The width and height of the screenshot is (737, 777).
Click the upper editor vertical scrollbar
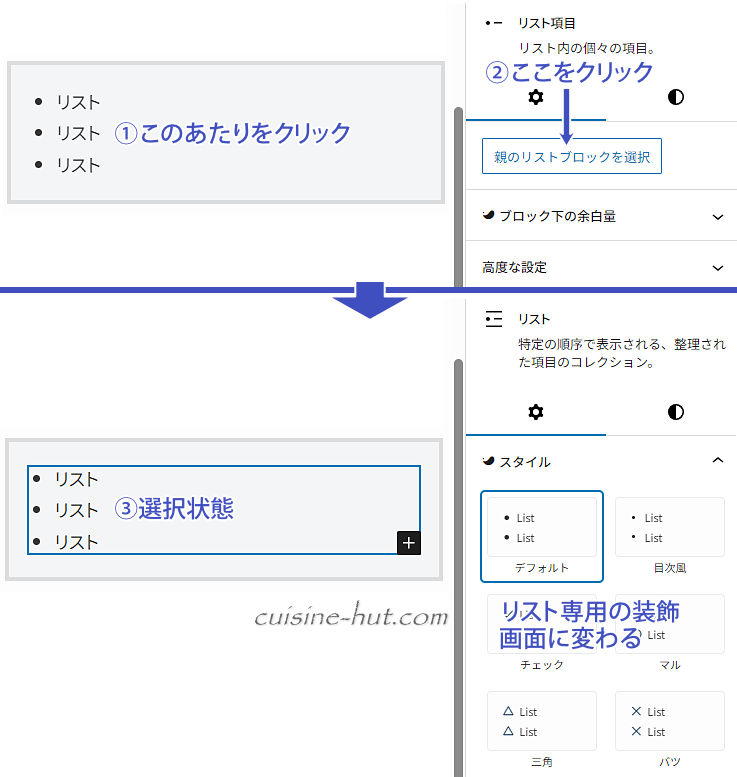[458, 197]
